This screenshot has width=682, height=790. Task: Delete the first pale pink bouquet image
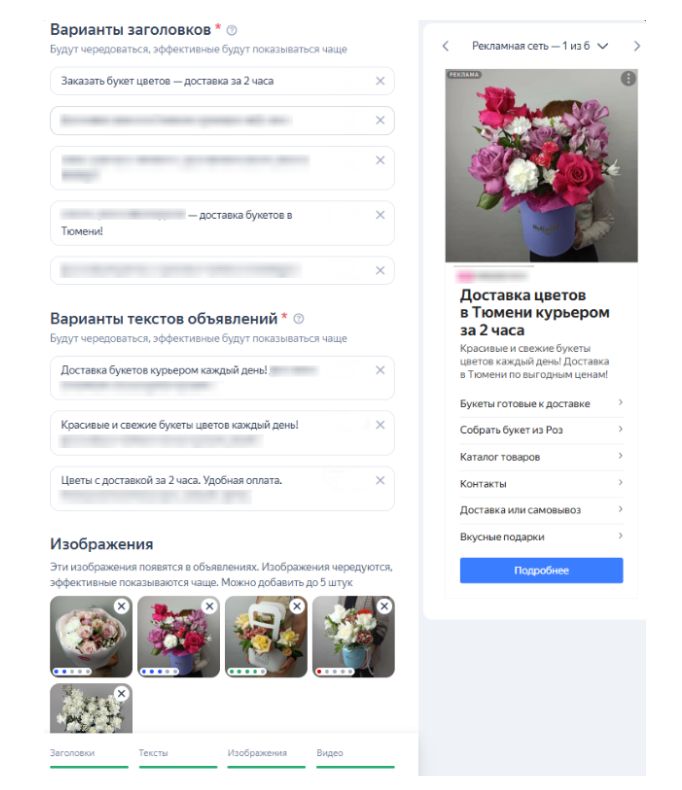(121, 606)
